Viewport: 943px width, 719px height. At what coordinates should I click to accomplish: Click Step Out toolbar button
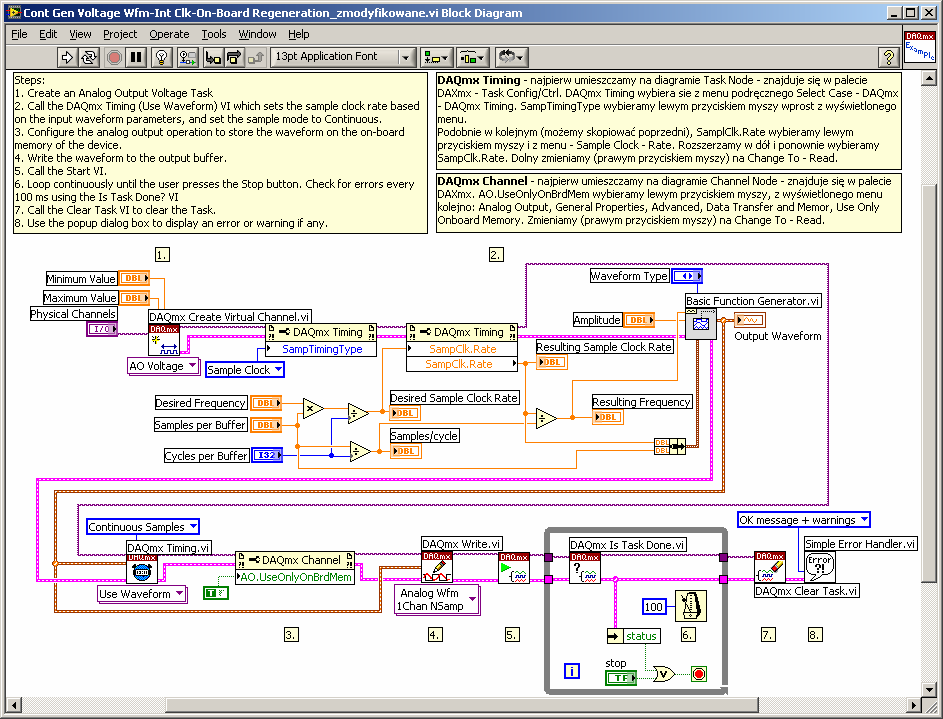256,58
